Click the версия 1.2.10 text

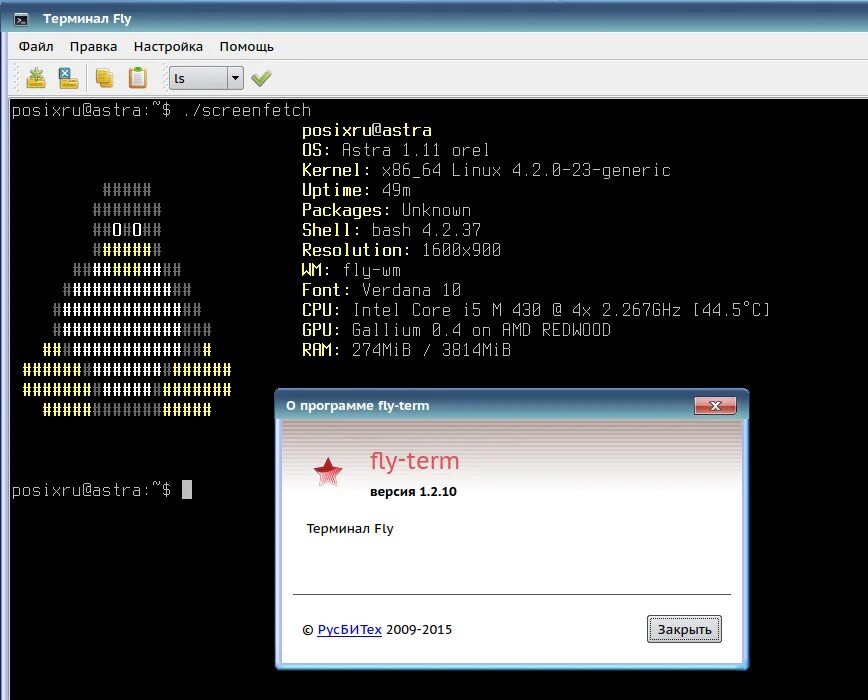(414, 491)
